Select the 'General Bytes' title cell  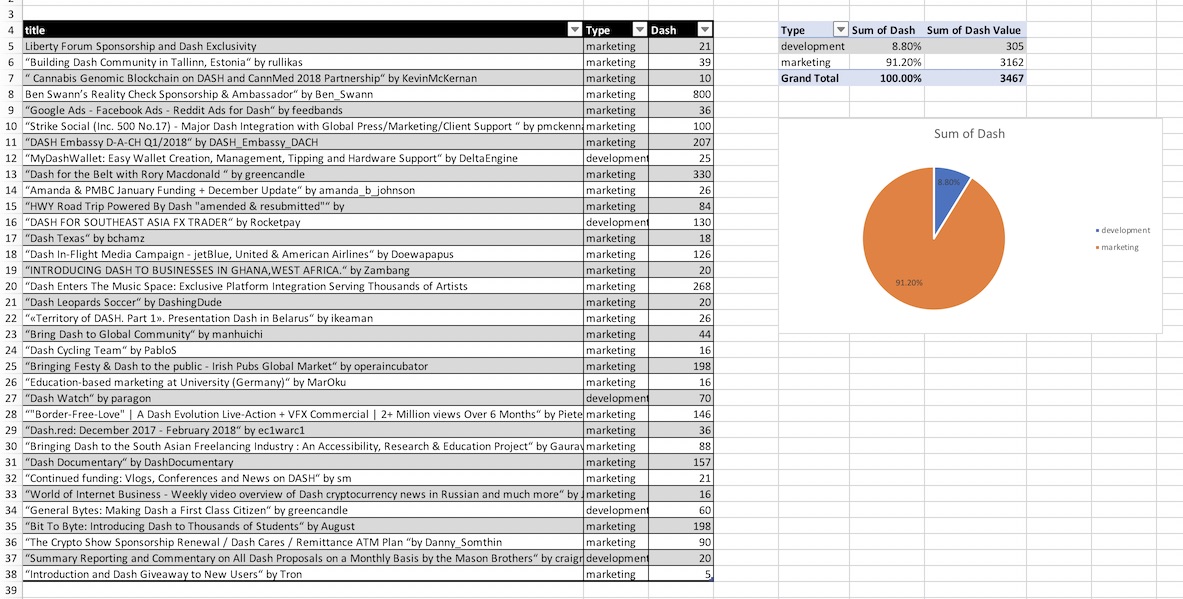[x=303, y=510]
